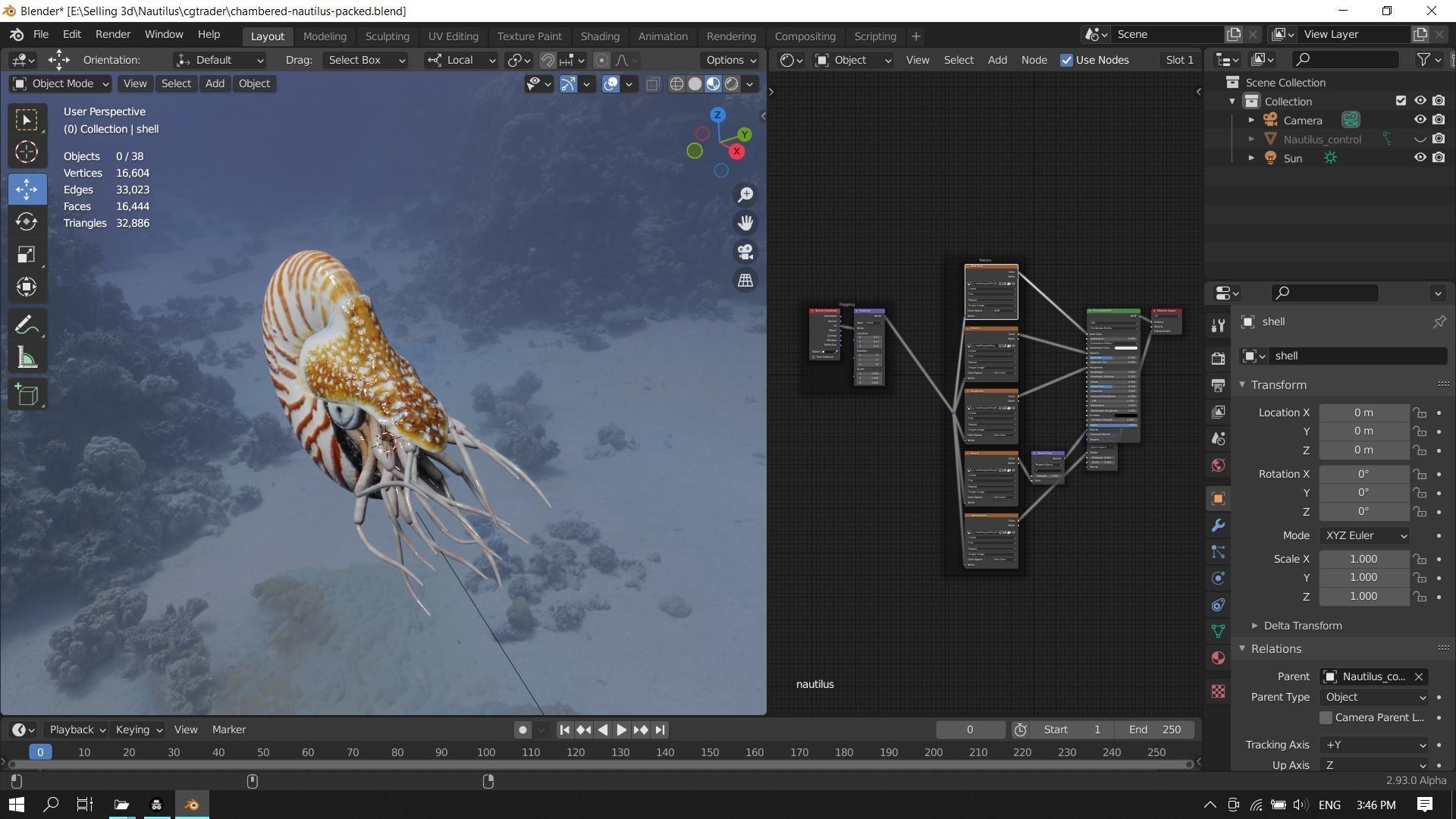Open the Object Mode dropdown
The height and width of the screenshot is (819, 1456).
[x=61, y=83]
